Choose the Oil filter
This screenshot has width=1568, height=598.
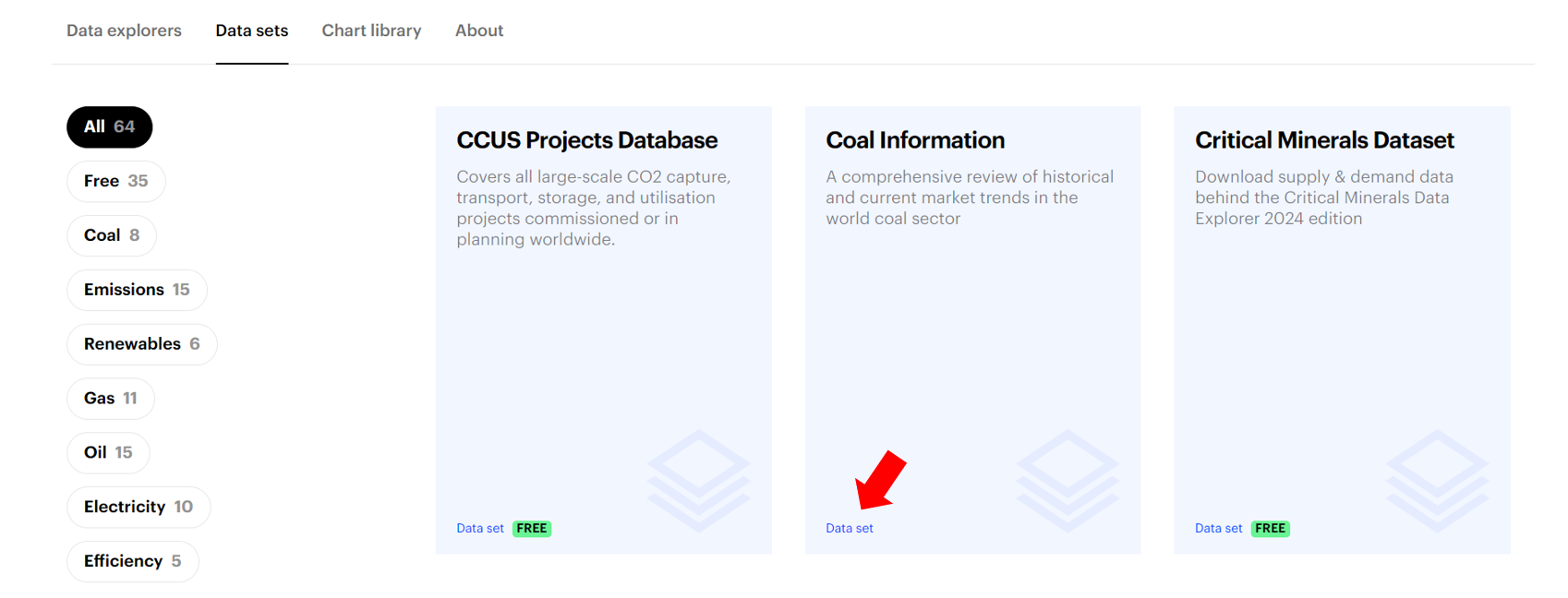point(108,453)
